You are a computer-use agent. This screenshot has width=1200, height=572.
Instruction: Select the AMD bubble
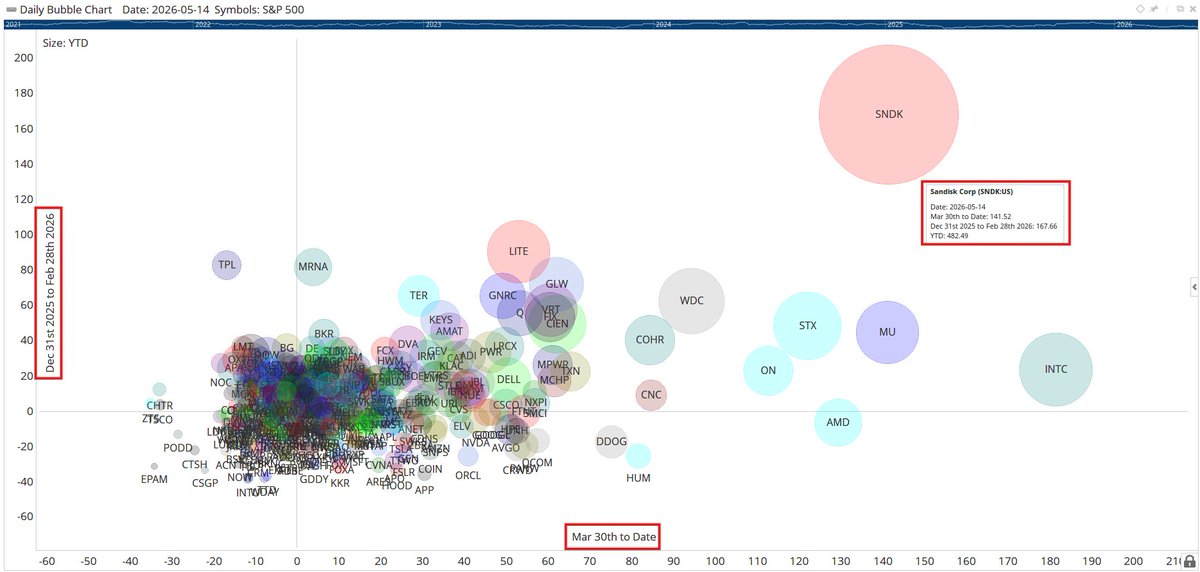tap(838, 422)
